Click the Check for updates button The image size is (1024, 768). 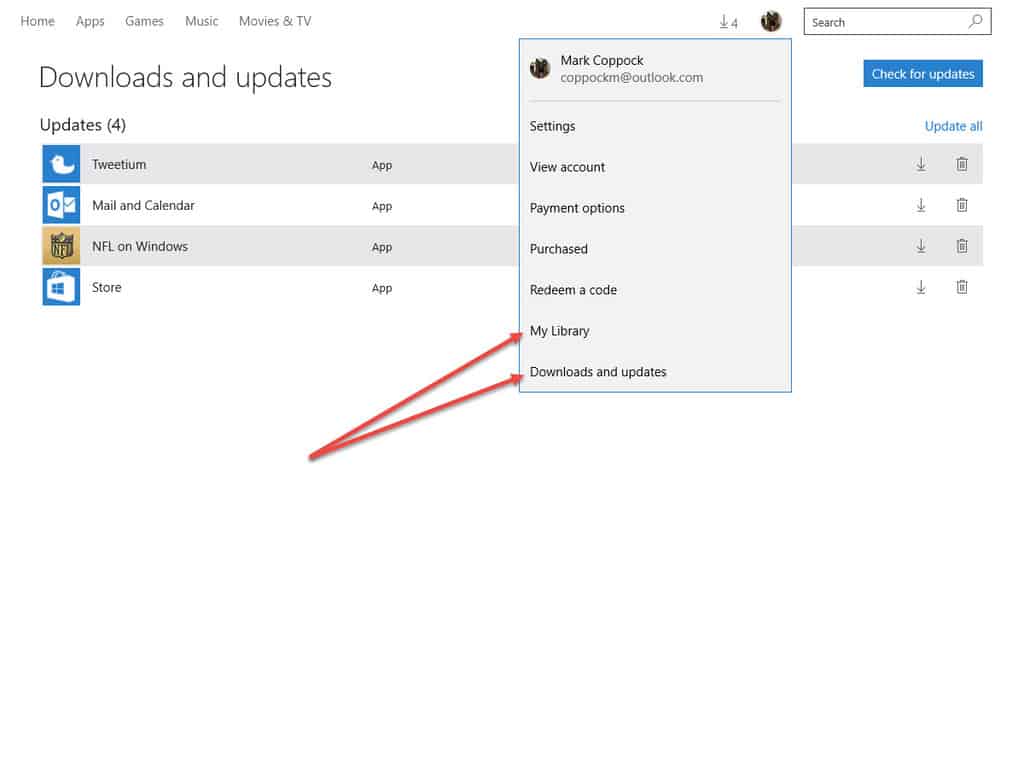click(923, 74)
